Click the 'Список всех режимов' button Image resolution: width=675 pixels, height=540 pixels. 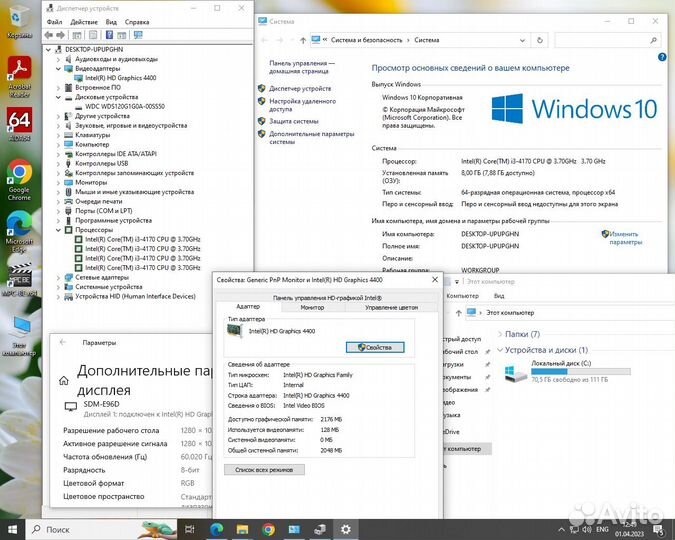(x=264, y=469)
